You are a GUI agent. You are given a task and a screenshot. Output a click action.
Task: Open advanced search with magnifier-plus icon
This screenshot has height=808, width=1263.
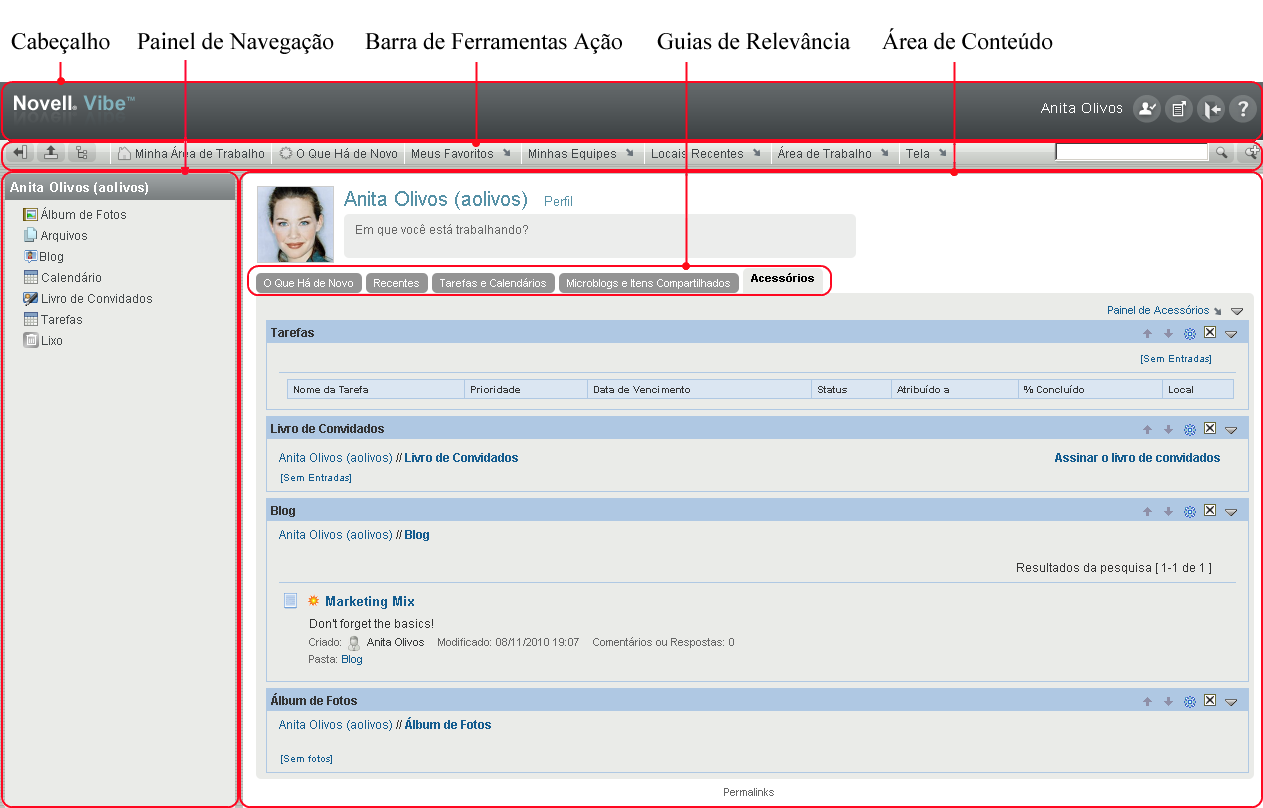point(1249,153)
